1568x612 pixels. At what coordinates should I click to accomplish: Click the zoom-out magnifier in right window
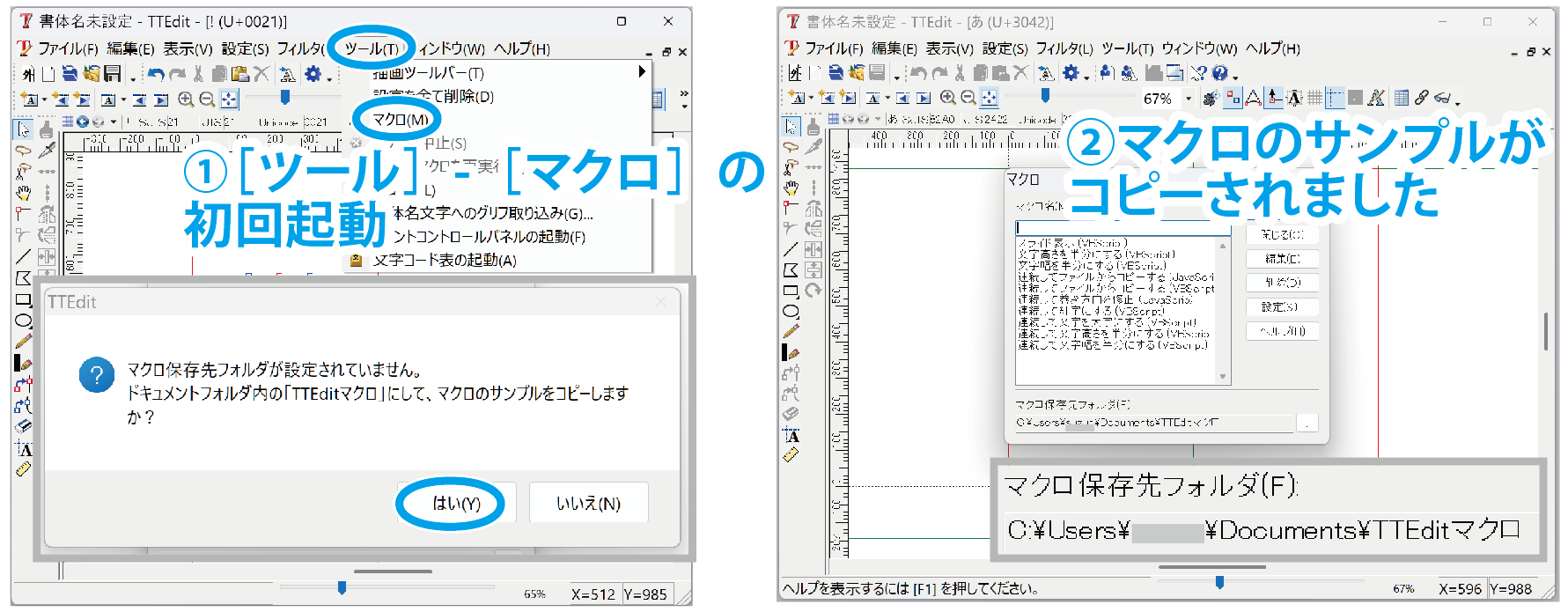point(968,98)
